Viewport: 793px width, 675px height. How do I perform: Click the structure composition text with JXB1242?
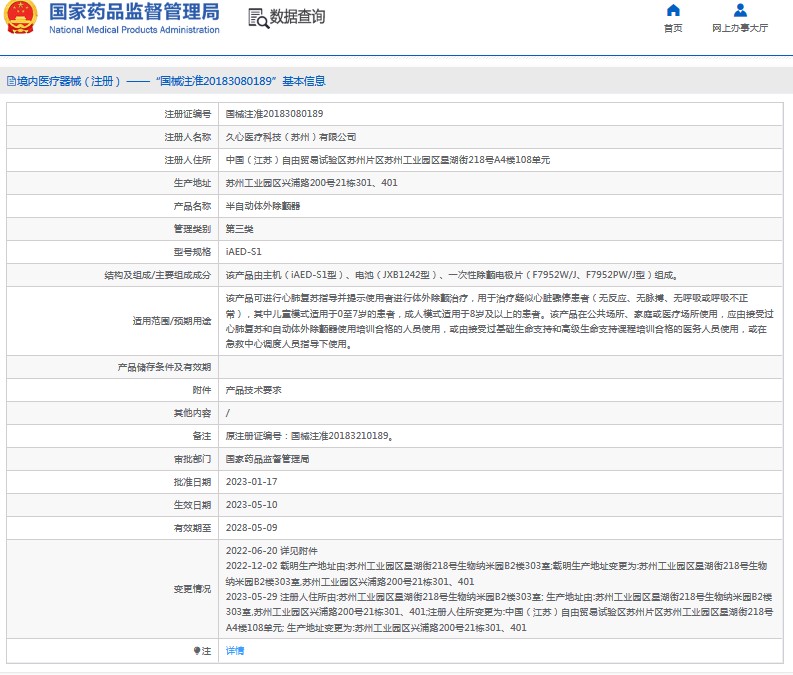(x=452, y=275)
